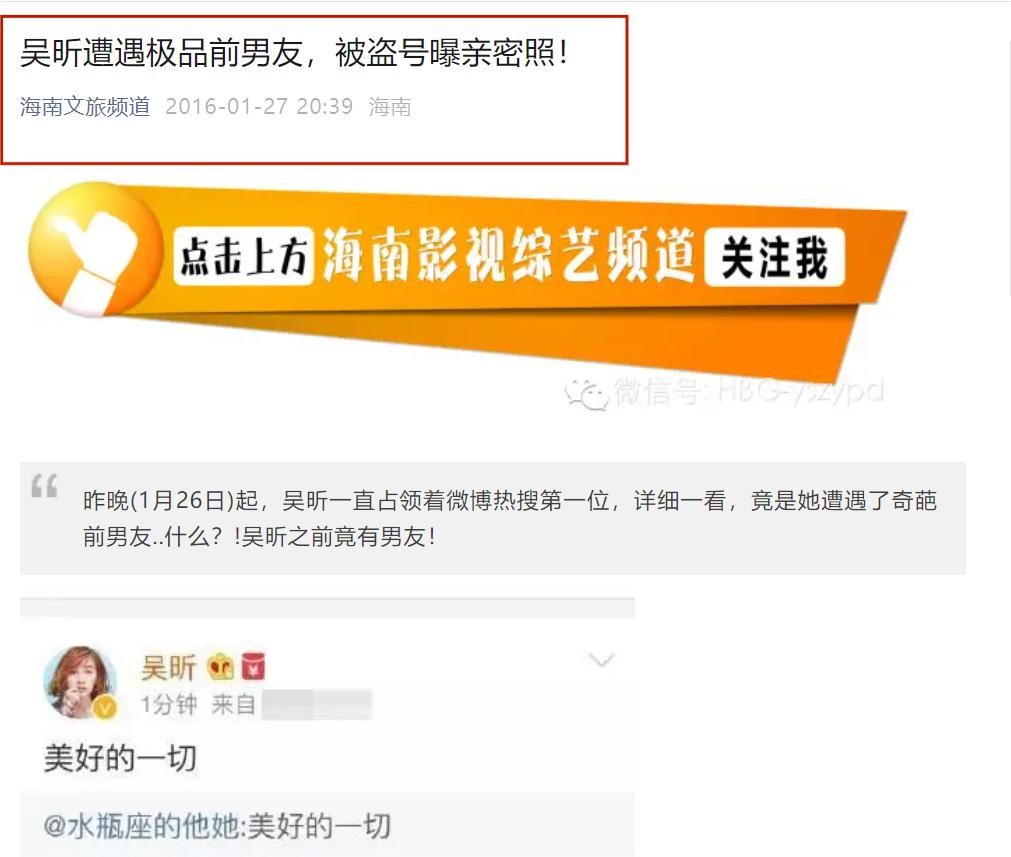Click the article title about 吴昕
This screenshot has width=1011, height=857.
(x=294, y=53)
